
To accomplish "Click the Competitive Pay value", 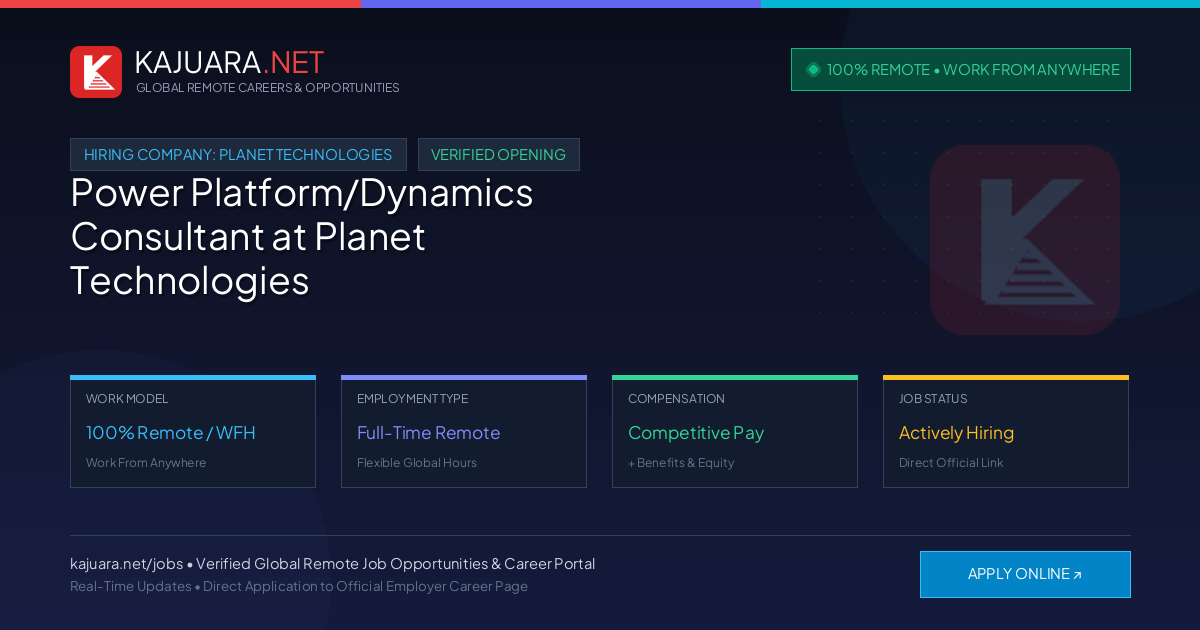I will point(696,433).
